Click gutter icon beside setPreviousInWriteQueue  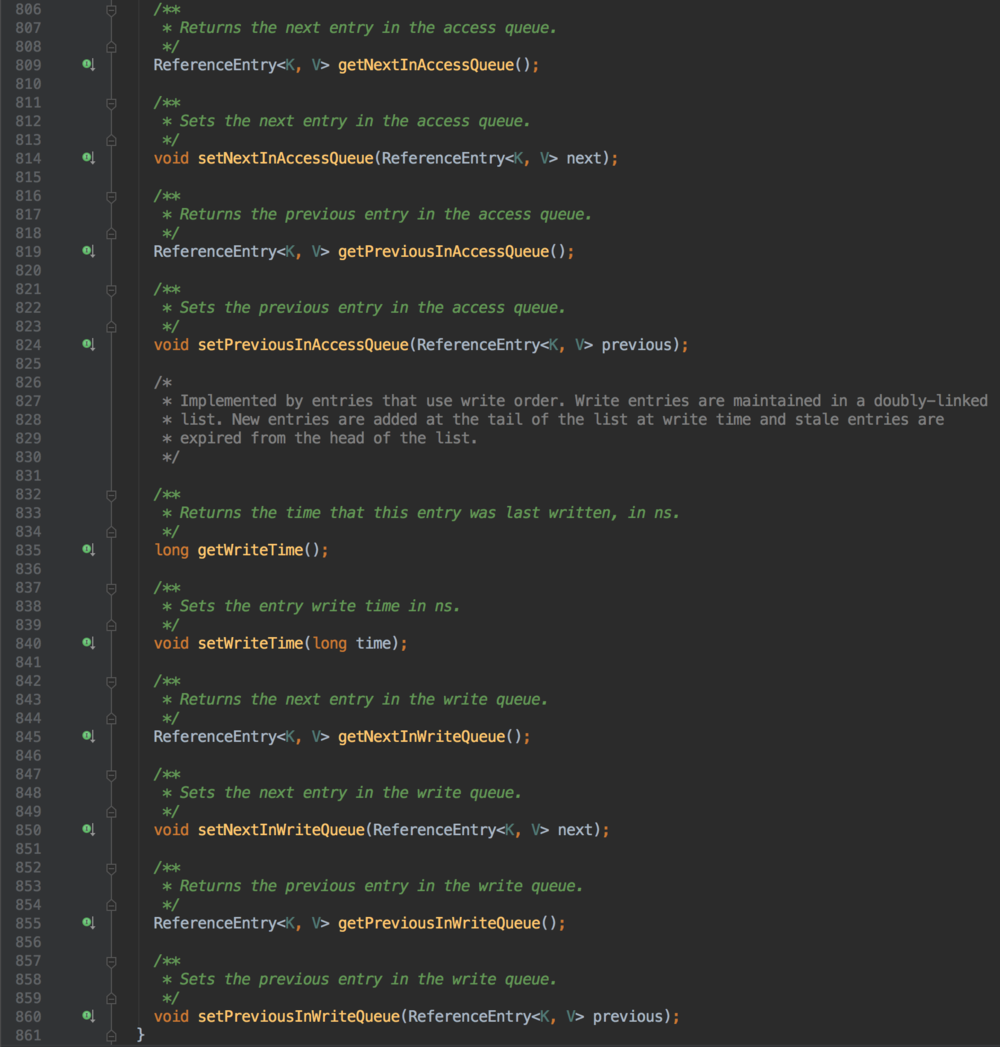click(x=88, y=1016)
